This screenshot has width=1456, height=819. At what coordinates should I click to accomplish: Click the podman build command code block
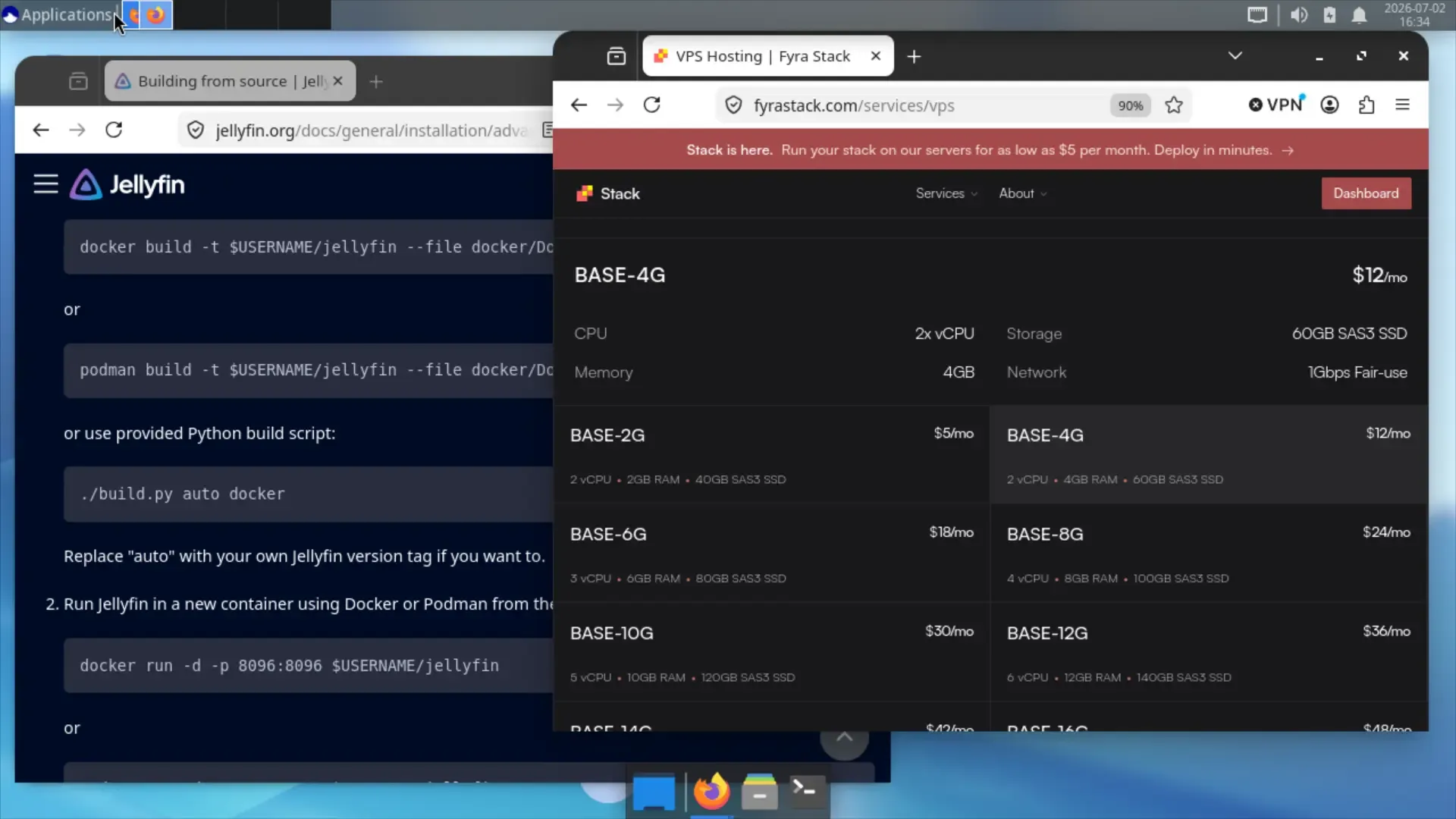click(x=309, y=370)
